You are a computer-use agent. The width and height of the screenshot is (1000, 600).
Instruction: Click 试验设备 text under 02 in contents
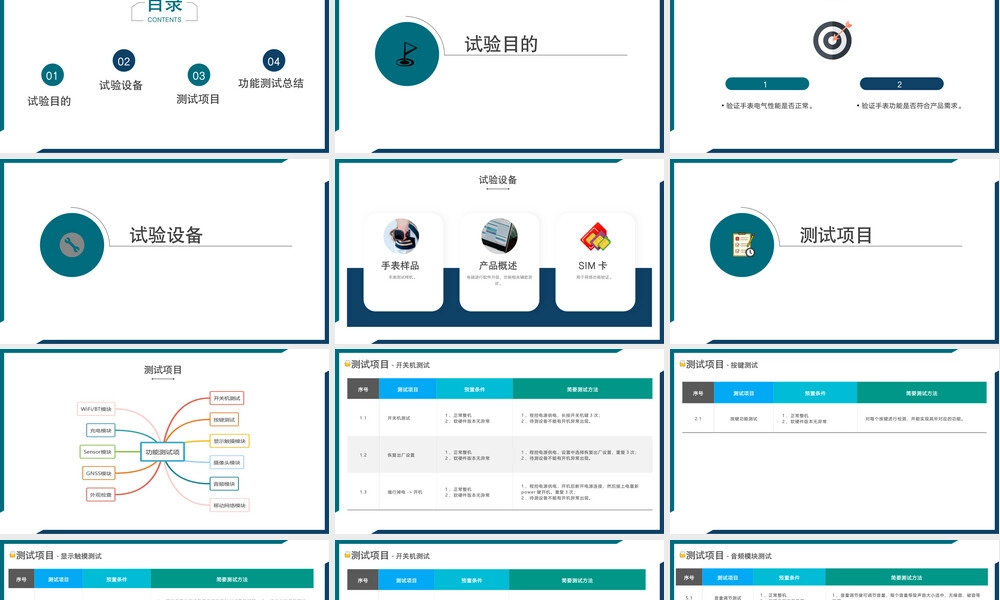coord(121,85)
